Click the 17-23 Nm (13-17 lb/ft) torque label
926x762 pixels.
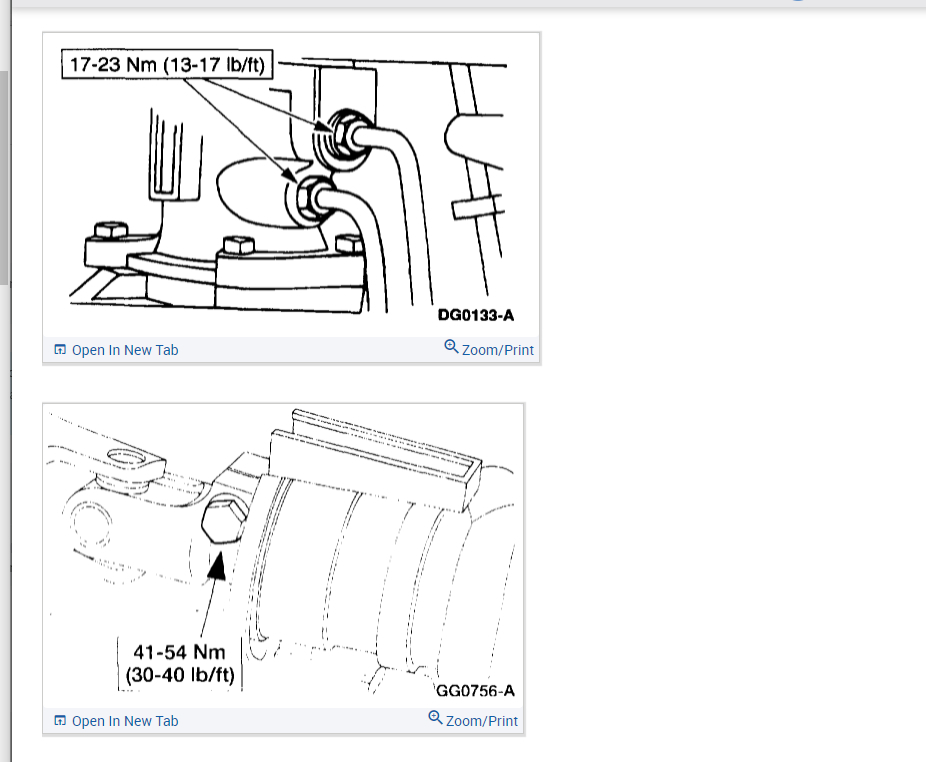(167, 64)
